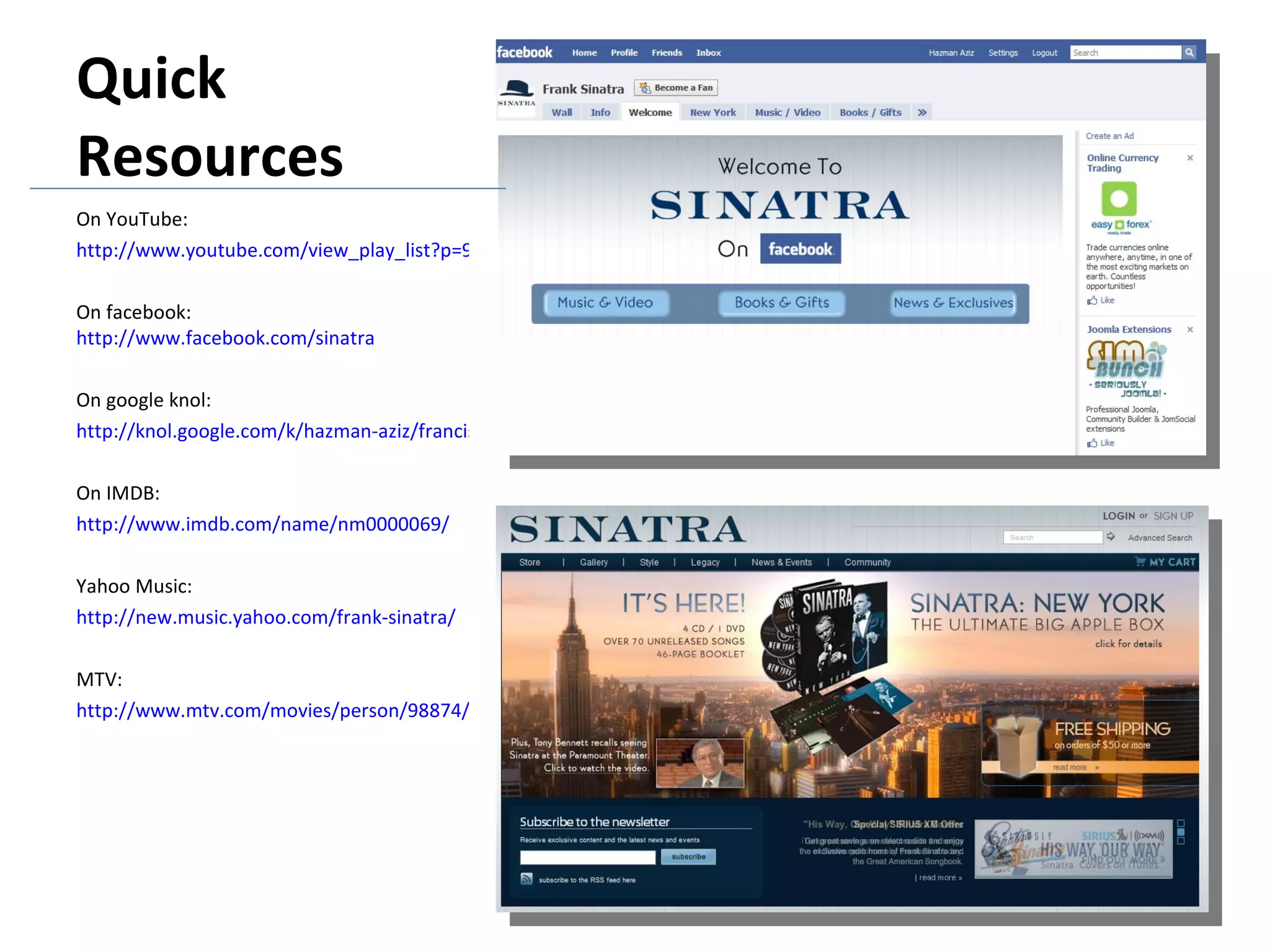The height and width of the screenshot is (952, 1270).
Task: Open Facebook Settings
Action: 1003,53
